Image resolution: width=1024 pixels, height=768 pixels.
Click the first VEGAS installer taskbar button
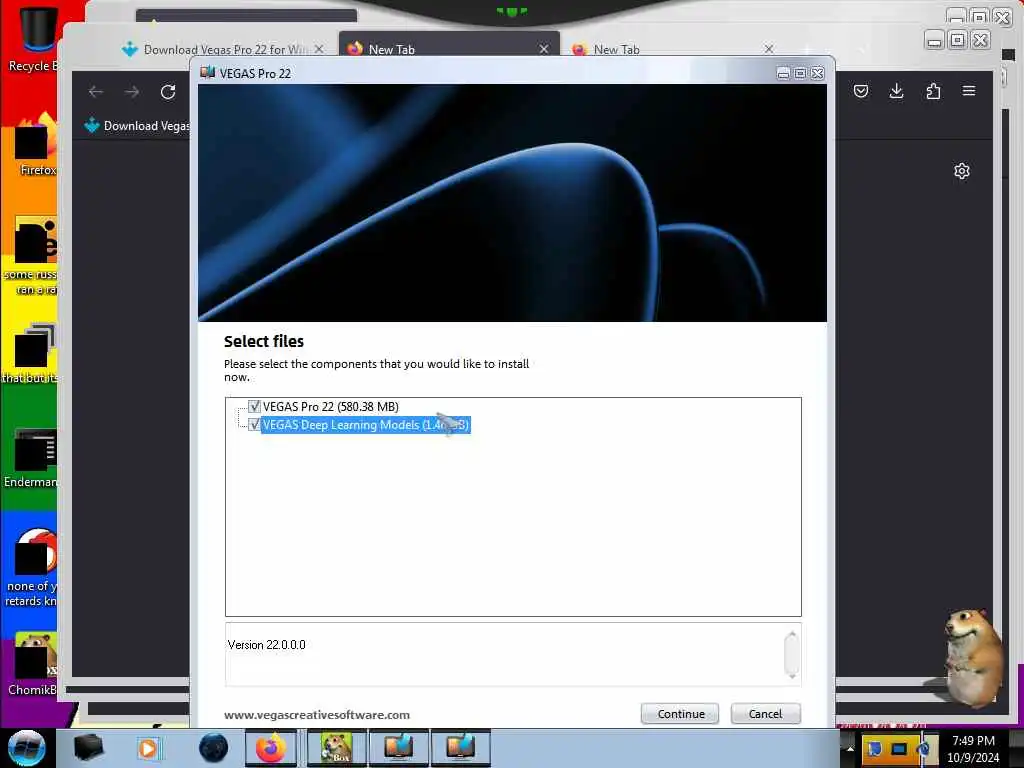(398, 748)
